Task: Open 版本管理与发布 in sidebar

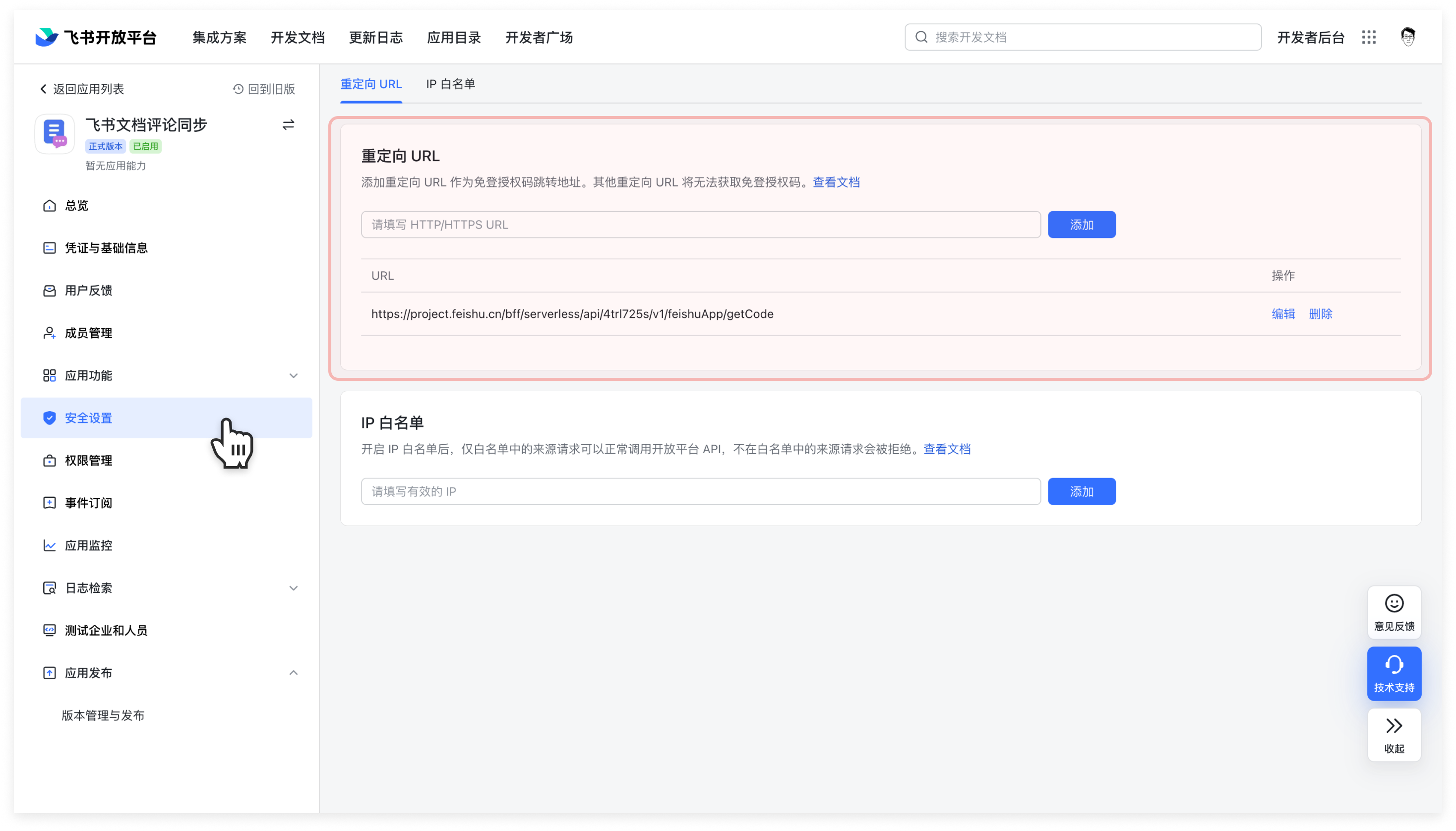Action: (x=103, y=715)
